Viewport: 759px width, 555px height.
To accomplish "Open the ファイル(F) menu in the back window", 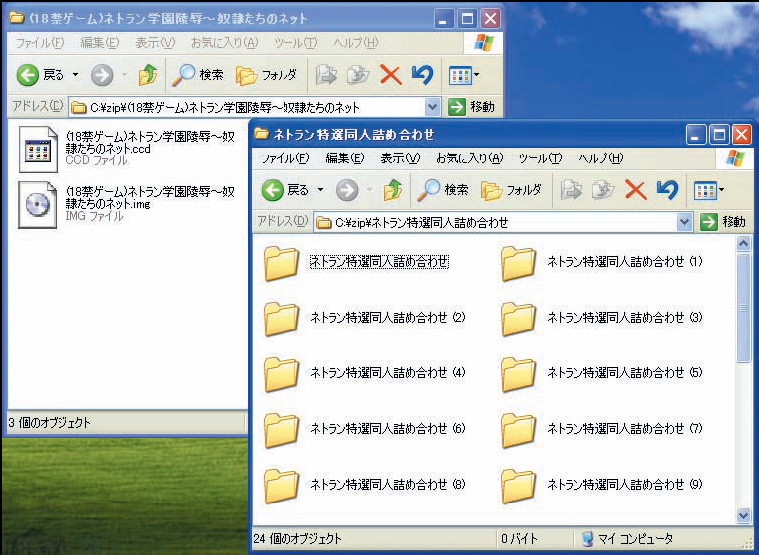I will (40, 43).
